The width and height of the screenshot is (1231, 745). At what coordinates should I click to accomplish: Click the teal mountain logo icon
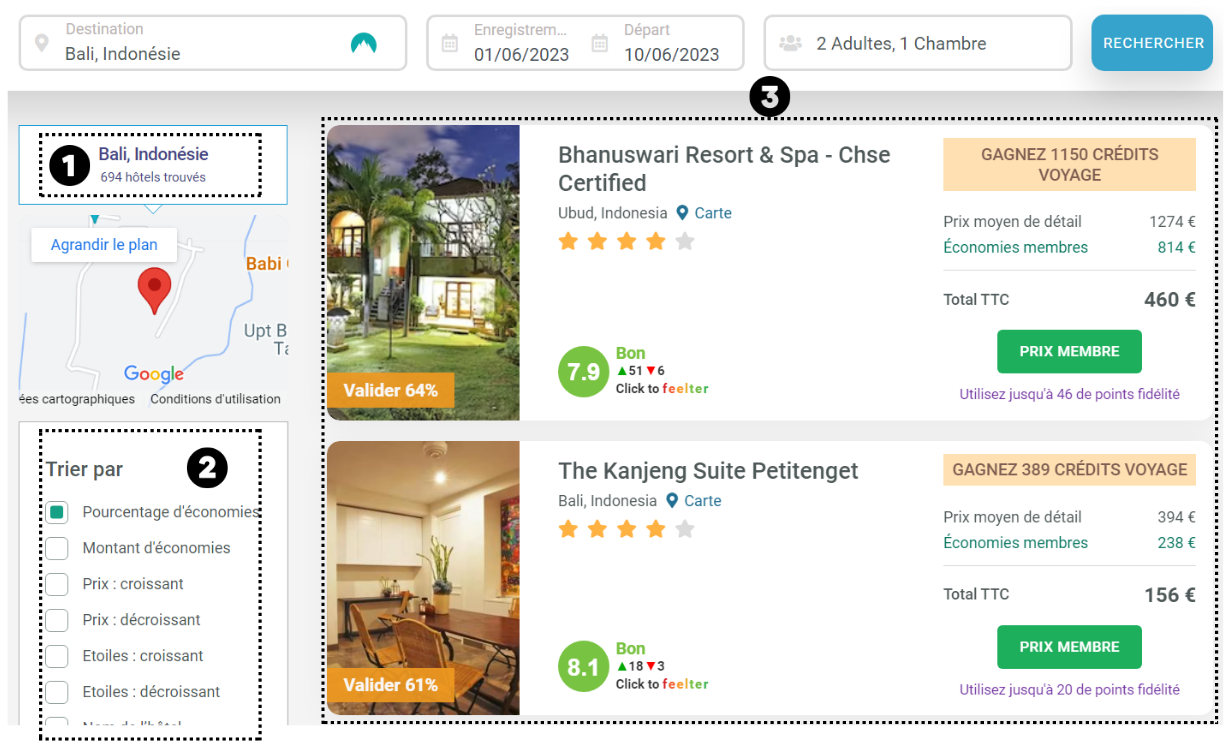click(364, 43)
